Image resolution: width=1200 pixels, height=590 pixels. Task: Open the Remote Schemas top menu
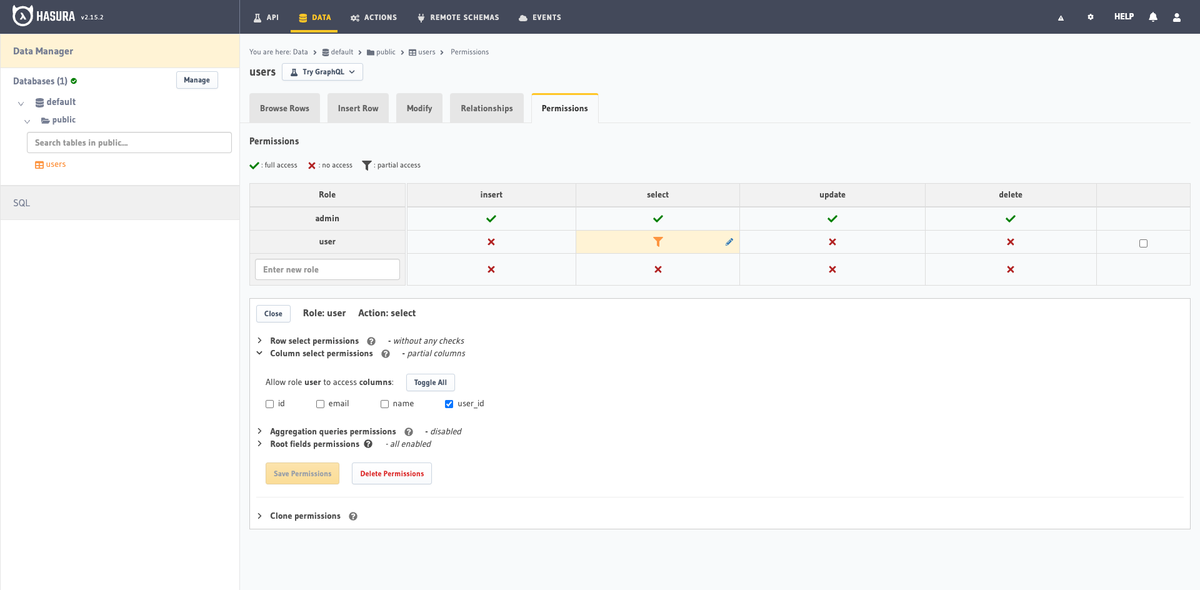pyautogui.click(x=458, y=17)
